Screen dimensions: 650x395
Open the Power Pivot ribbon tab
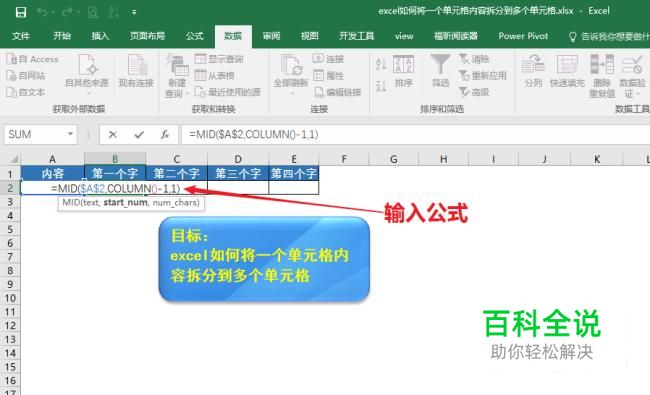click(523, 36)
